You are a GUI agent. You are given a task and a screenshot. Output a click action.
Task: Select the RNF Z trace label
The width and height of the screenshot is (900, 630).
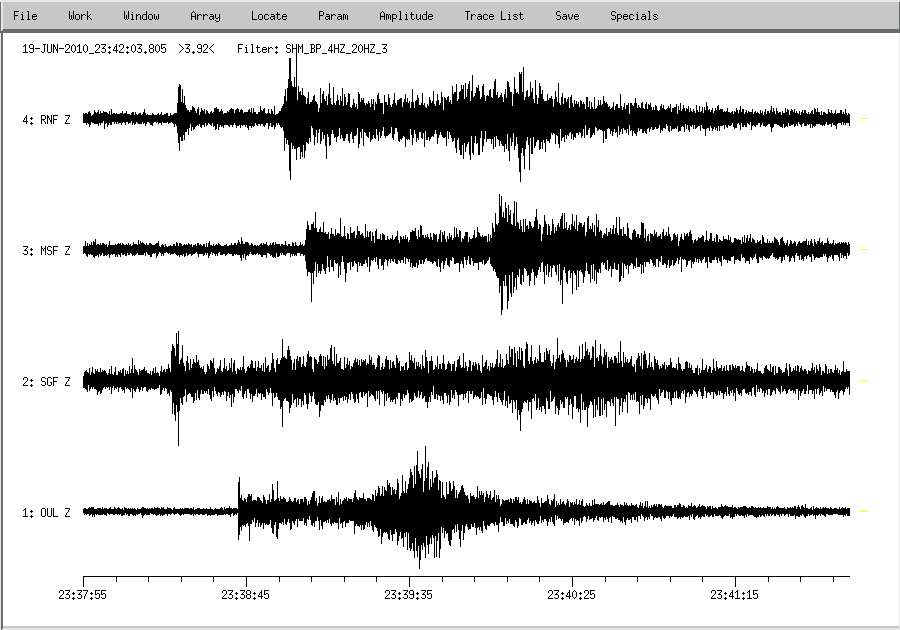(47, 120)
